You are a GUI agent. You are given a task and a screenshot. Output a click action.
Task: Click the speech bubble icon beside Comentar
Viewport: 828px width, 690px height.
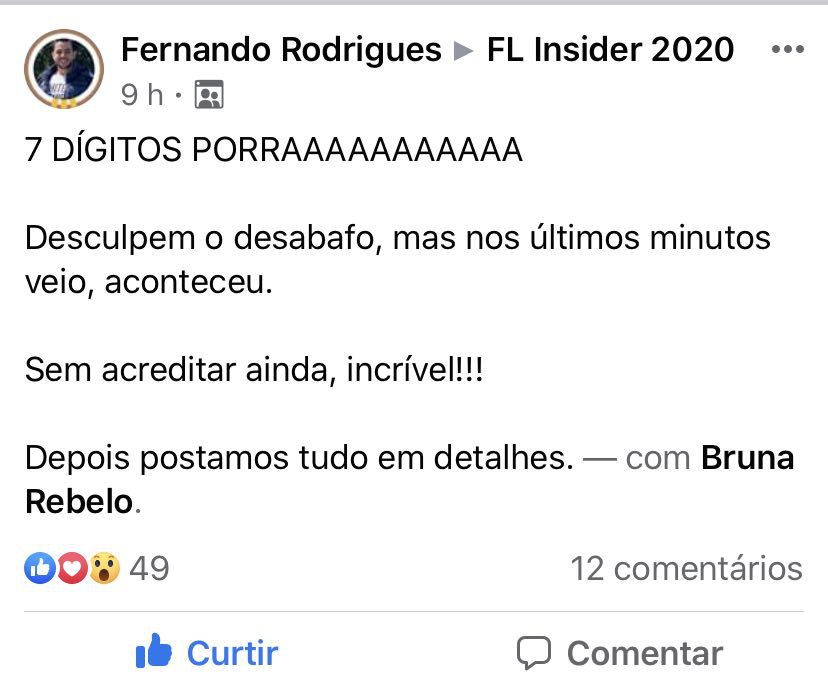click(533, 653)
